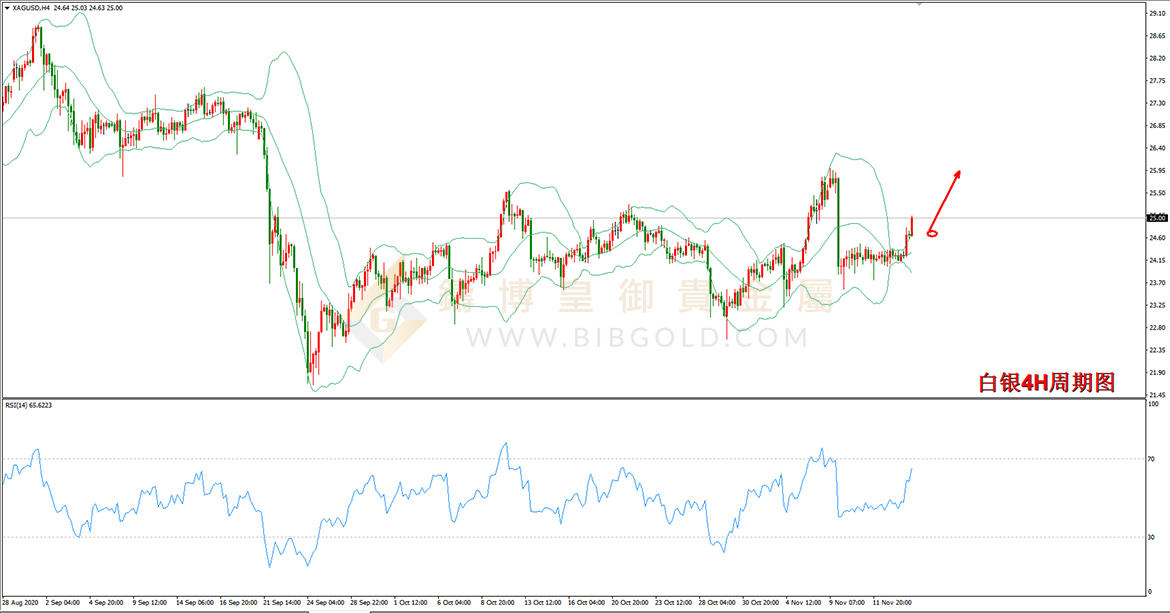Click the 25.95 price scale label
Image resolution: width=1170 pixels, height=613 pixels.
tap(1157, 170)
